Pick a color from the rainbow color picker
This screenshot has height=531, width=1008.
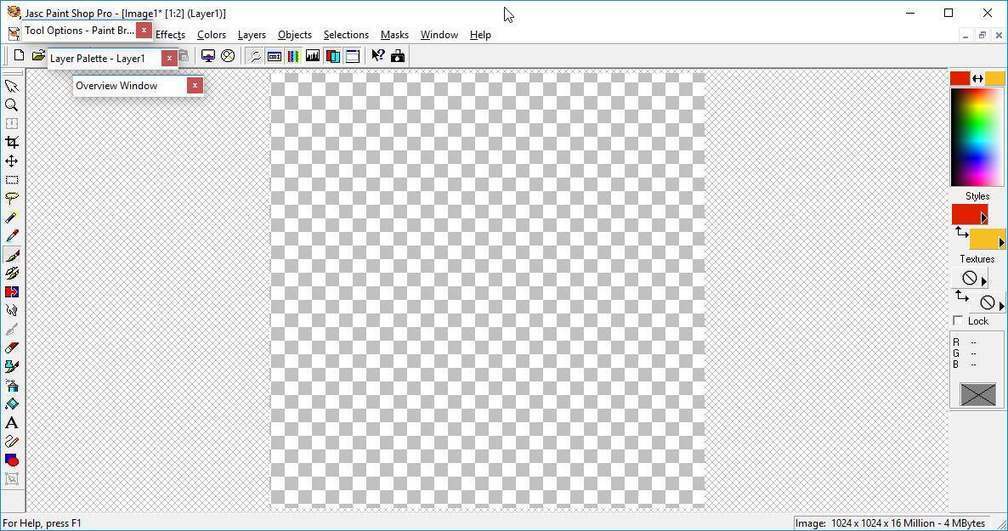(977, 135)
